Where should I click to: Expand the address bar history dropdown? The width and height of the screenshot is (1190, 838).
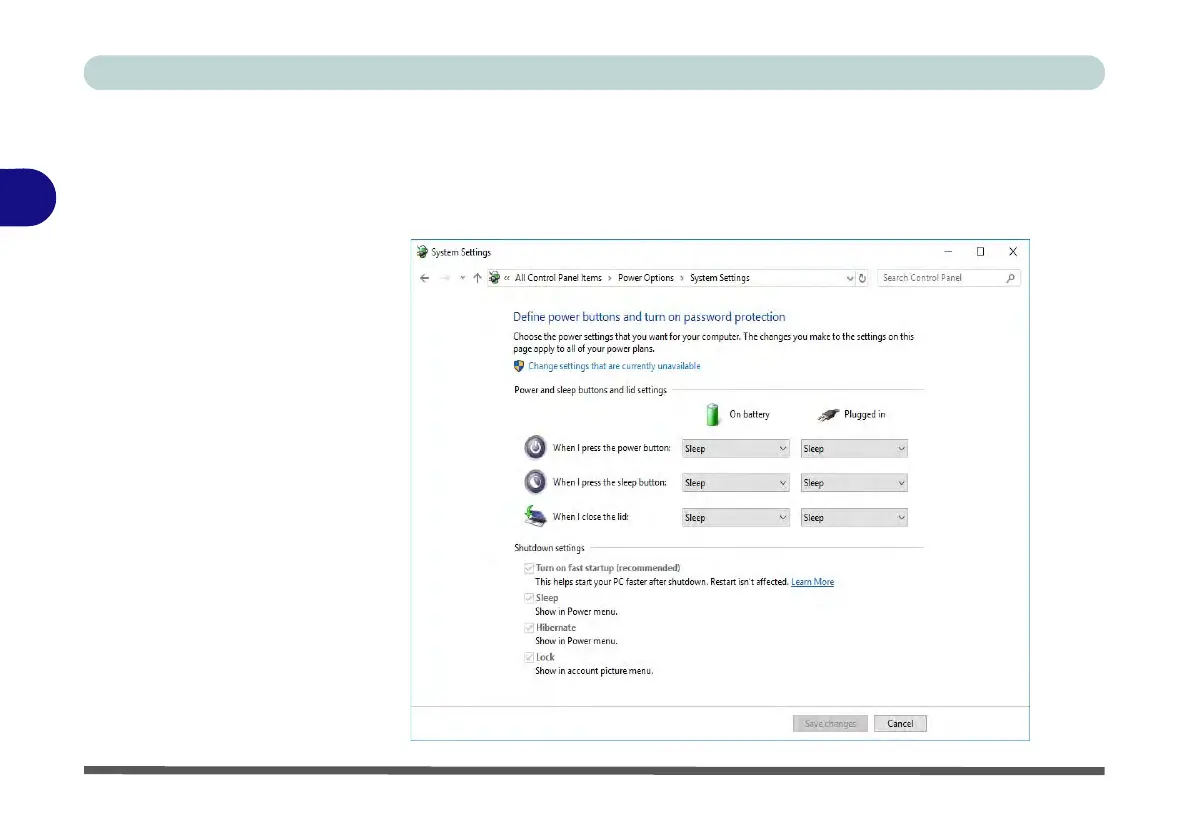click(849, 279)
